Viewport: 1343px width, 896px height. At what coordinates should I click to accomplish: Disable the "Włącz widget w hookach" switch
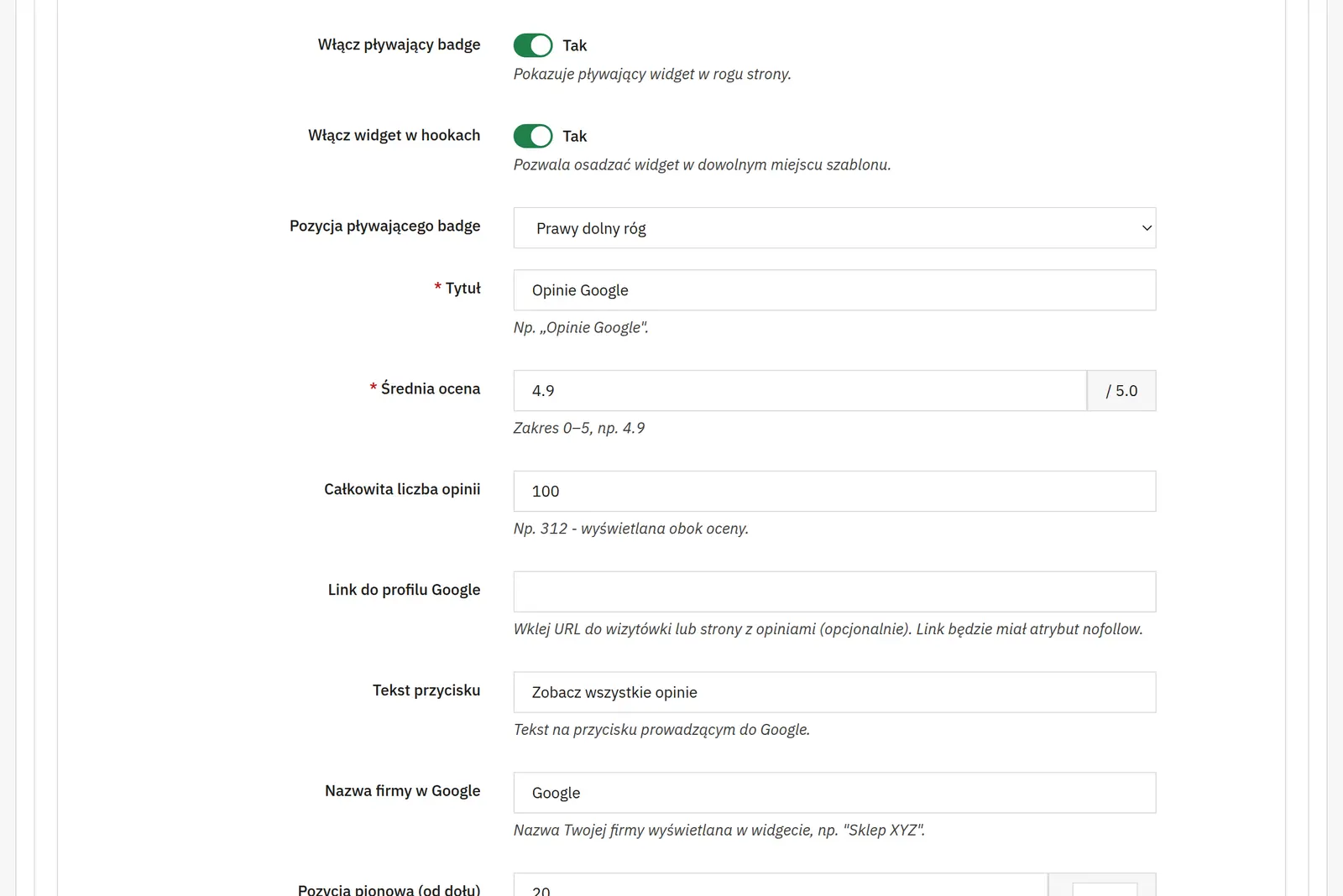pos(533,136)
